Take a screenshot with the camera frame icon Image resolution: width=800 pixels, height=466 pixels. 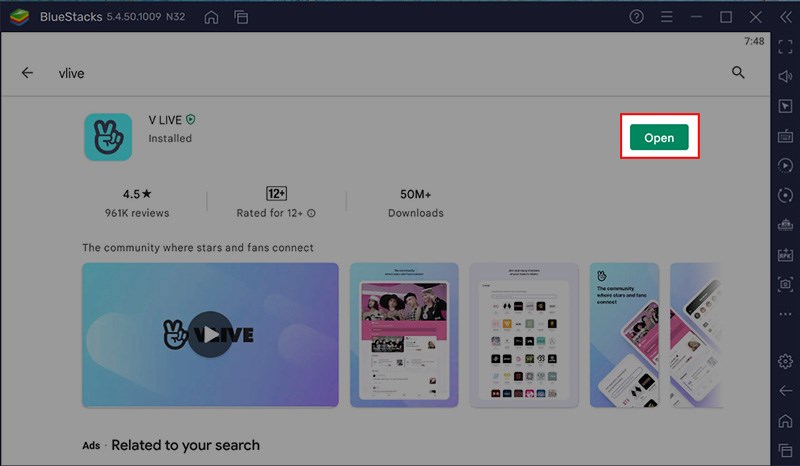[785, 284]
